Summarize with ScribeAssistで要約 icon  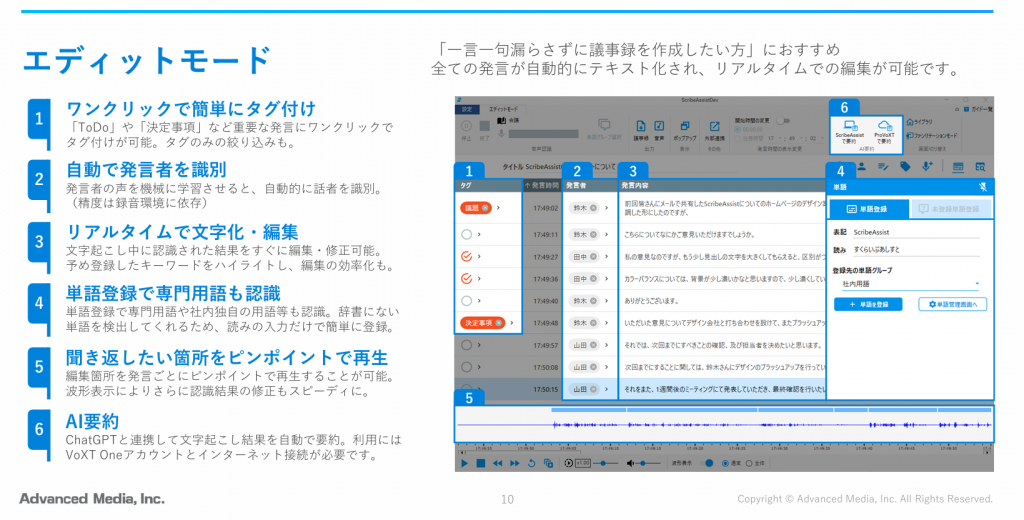(850, 125)
